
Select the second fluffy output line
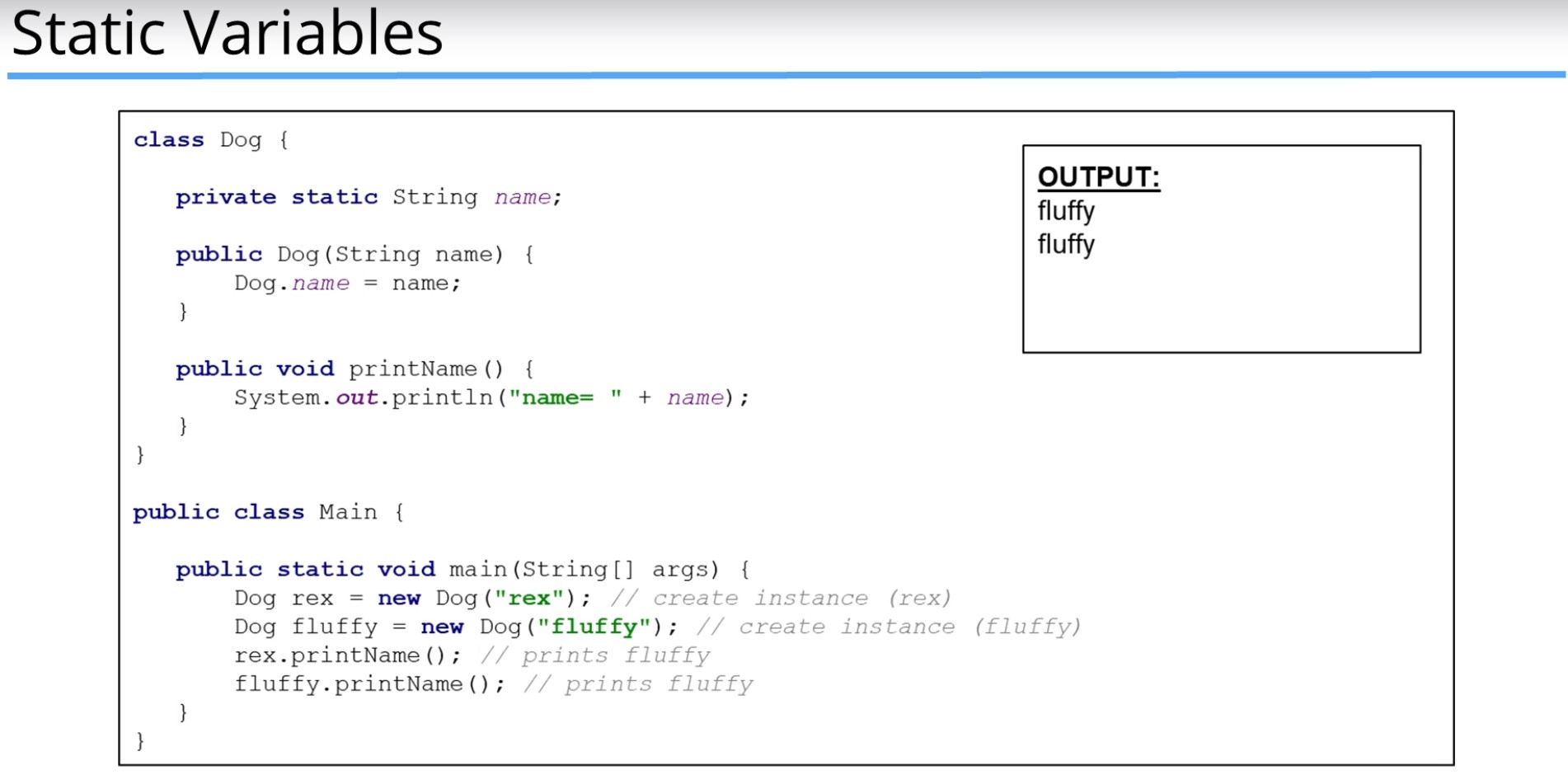(x=1065, y=244)
